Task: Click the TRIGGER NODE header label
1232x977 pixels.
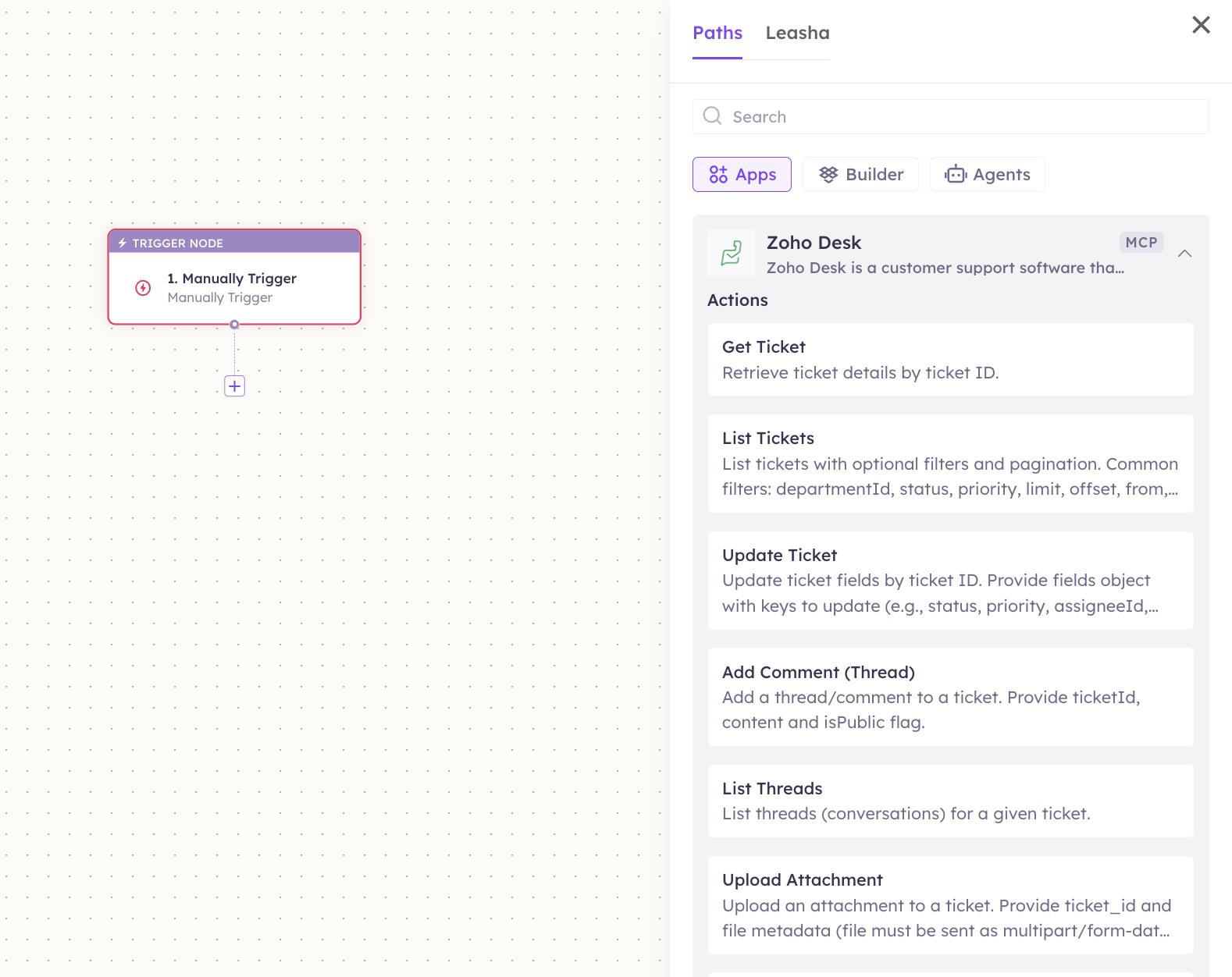Action: 177,243
